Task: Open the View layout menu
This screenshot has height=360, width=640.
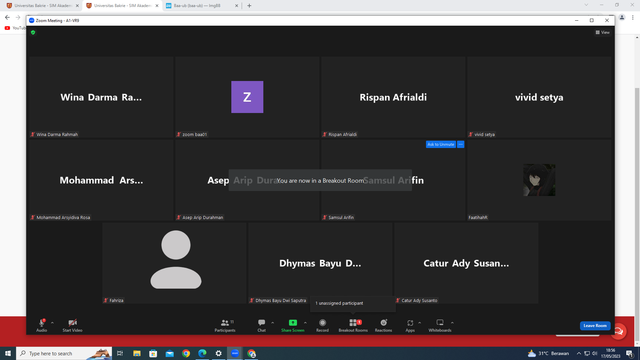Action: (x=602, y=32)
